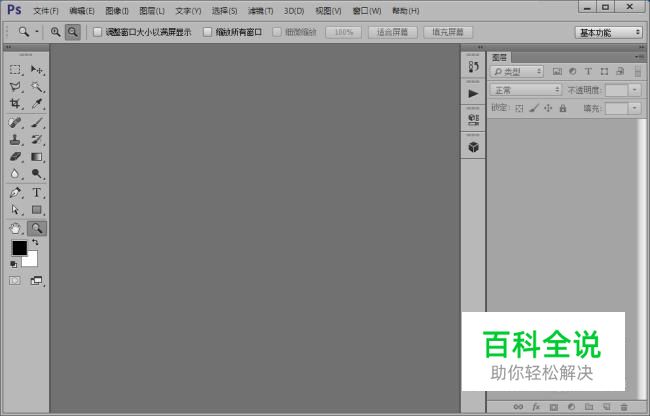Open the File menu
650x416 pixels.
(x=46, y=11)
